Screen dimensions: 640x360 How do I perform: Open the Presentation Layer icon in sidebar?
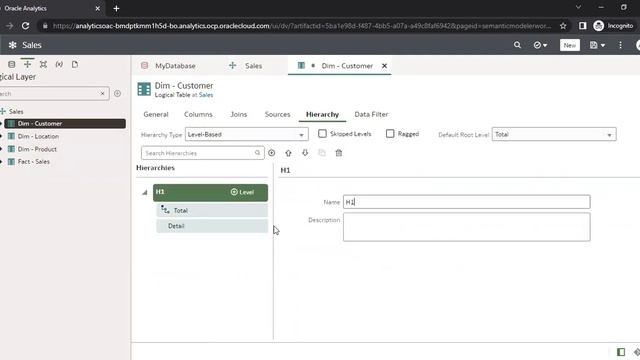43,64
